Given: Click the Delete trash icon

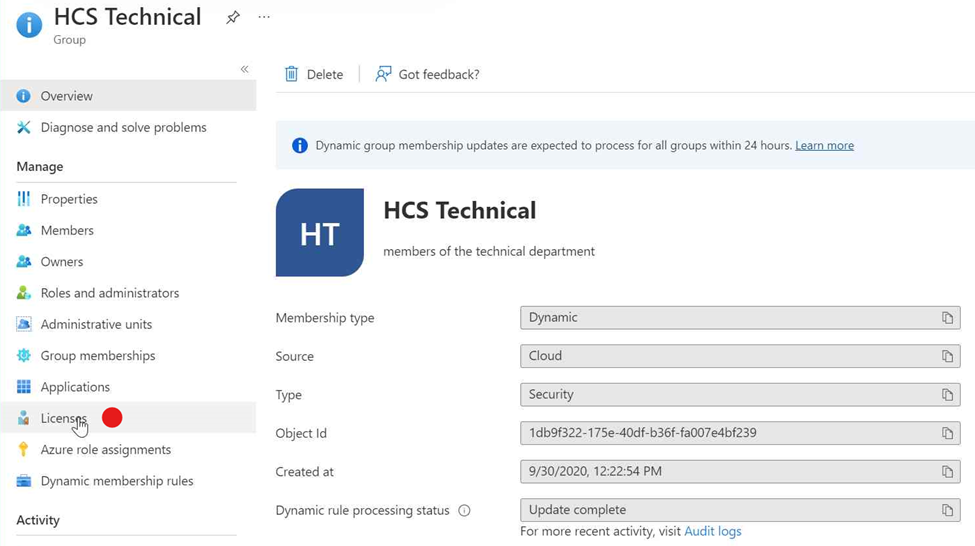Looking at the screenshot, I should click(x=291, y=74).
